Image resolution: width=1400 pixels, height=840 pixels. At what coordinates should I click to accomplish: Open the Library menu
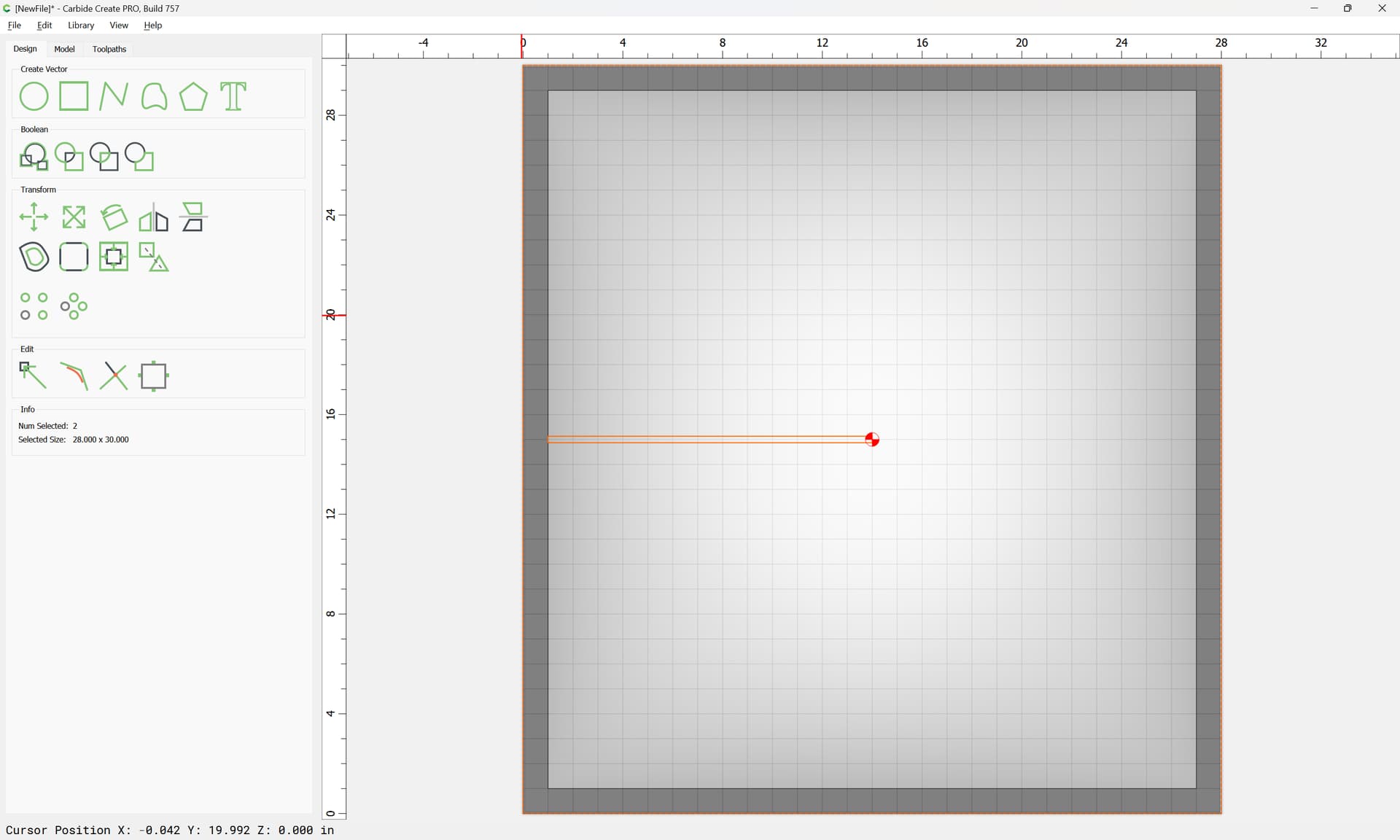pyautogui.click(x=81, y=26)
